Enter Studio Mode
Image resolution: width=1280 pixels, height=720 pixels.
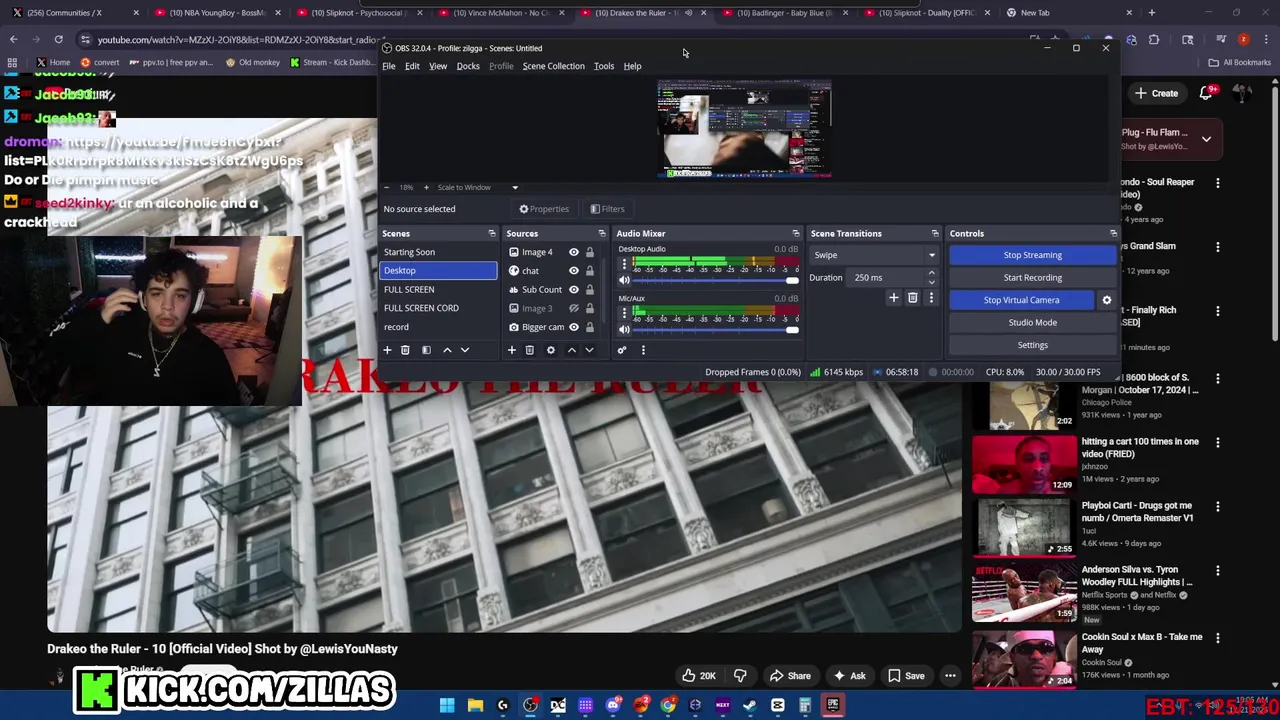(1033, 323)
